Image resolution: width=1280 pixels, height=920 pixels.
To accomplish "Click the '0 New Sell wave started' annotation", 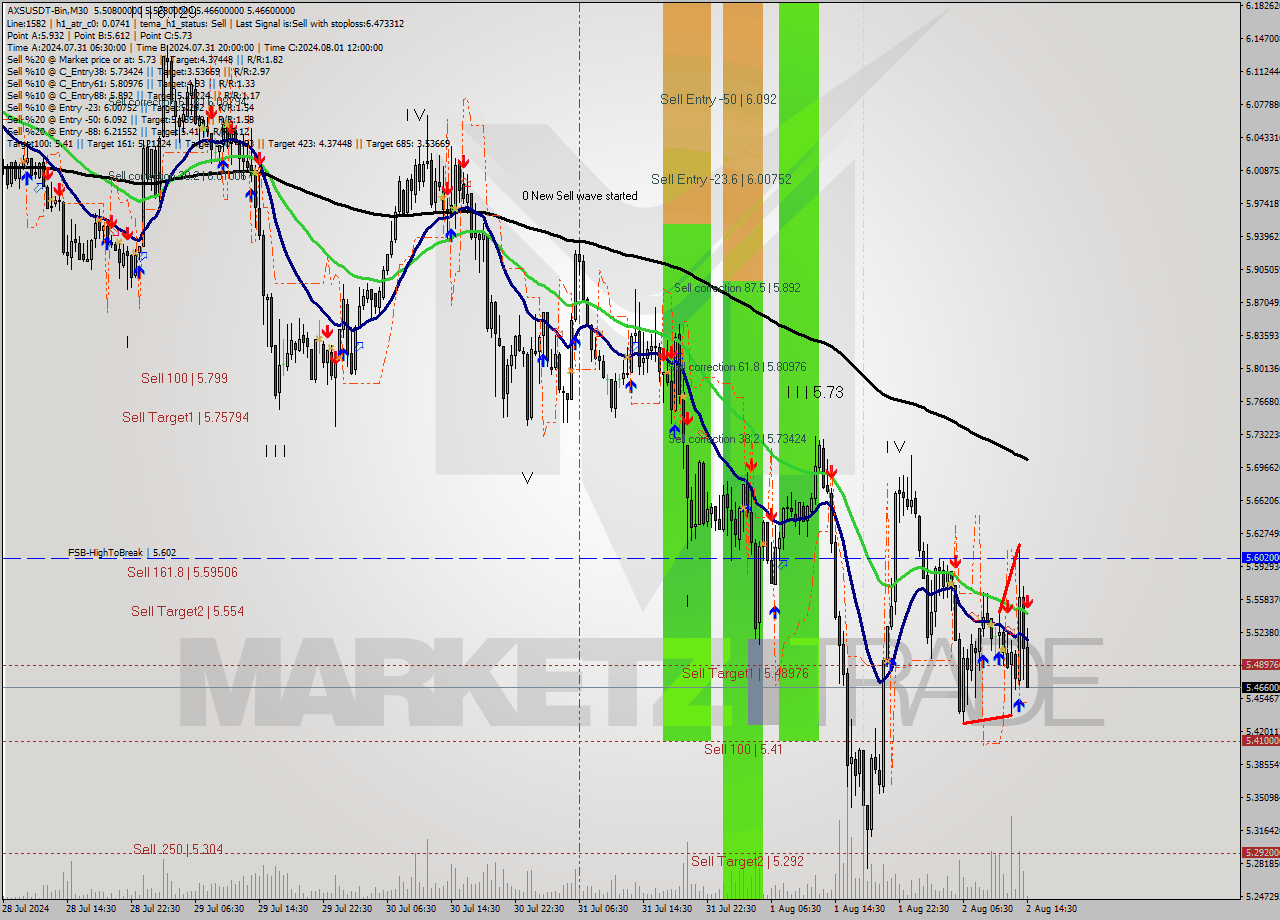I will [579, 196].
